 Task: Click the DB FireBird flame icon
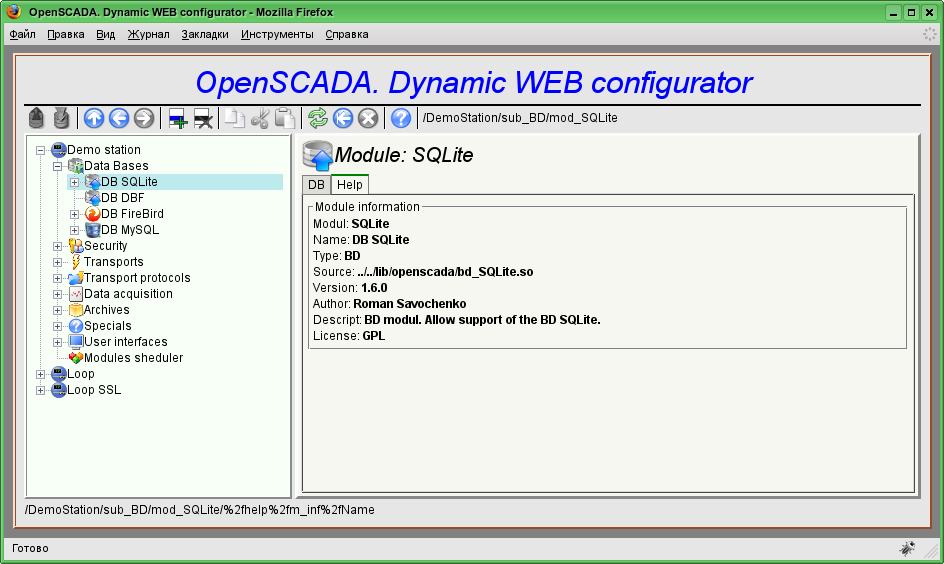click(x=92, y=214)
